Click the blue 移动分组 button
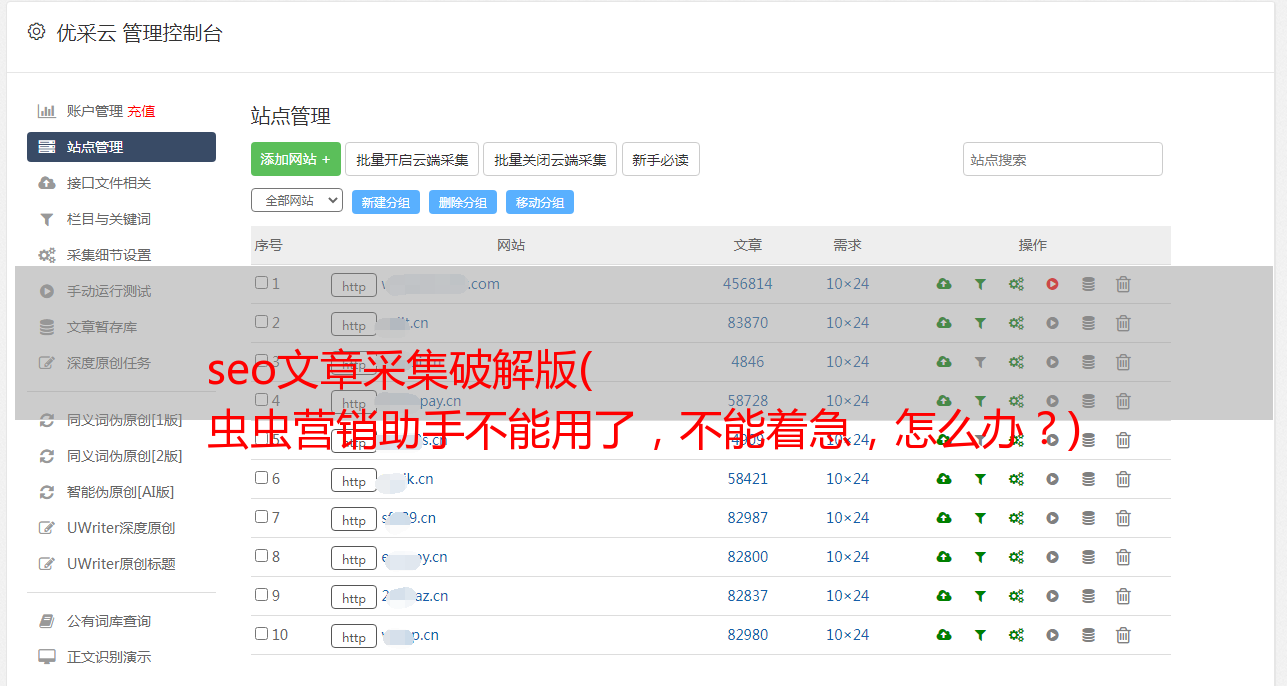The height and width of the screenshot is (686, 1287). tap(540, 202)
